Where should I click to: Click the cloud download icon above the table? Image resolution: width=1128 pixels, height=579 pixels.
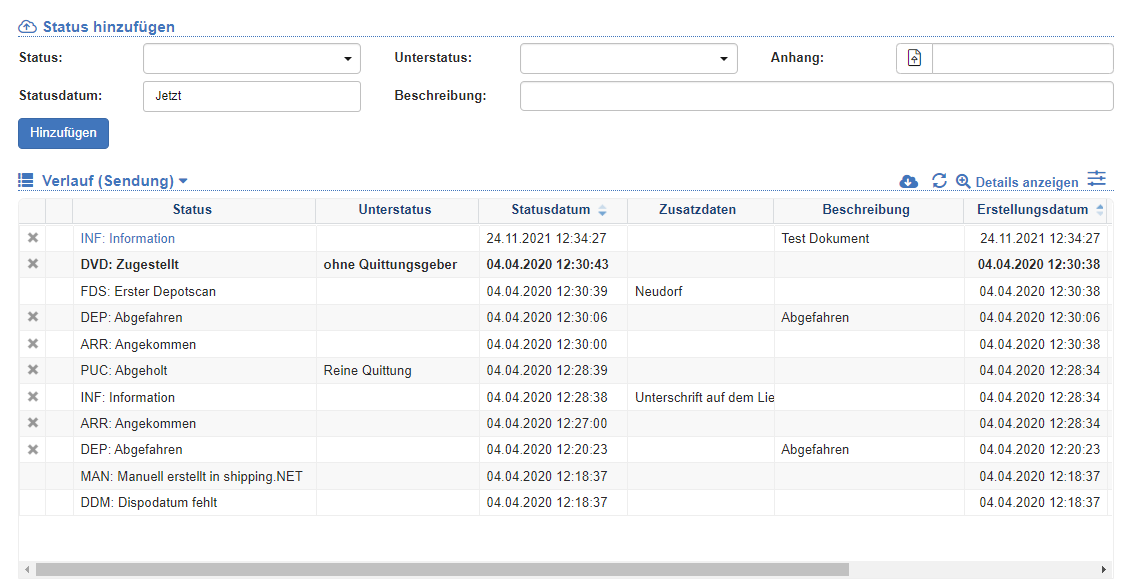click(908, 181)
